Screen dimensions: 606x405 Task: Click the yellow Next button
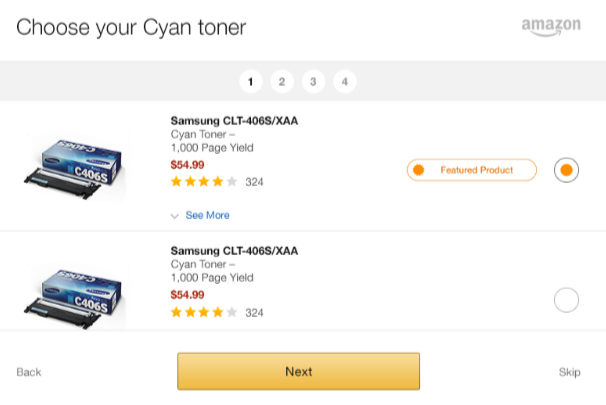pyautogui.click(x=298, y=371)
